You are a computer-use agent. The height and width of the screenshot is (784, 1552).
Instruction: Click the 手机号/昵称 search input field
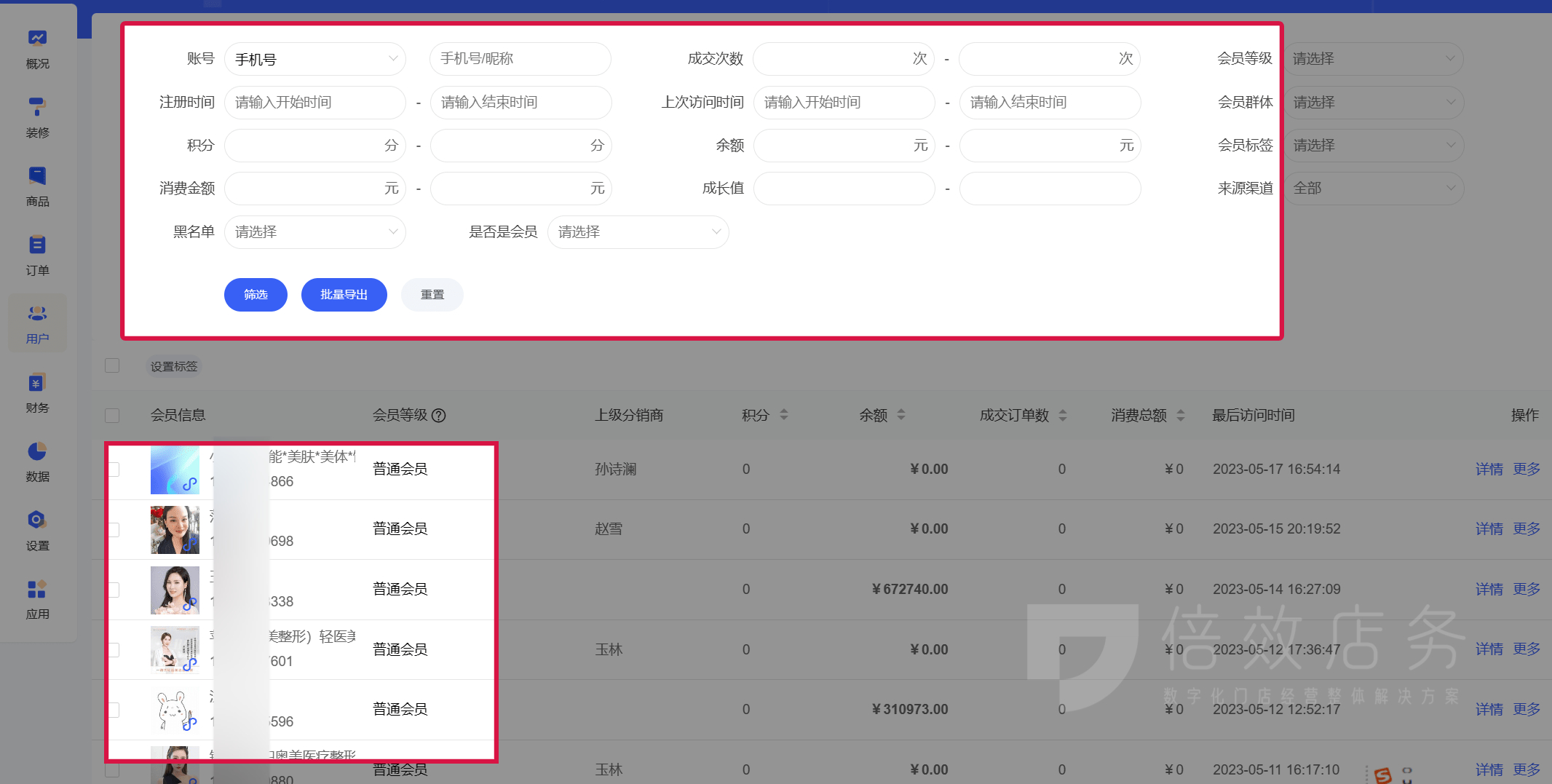pyautogui.click(x=520, y=59)
